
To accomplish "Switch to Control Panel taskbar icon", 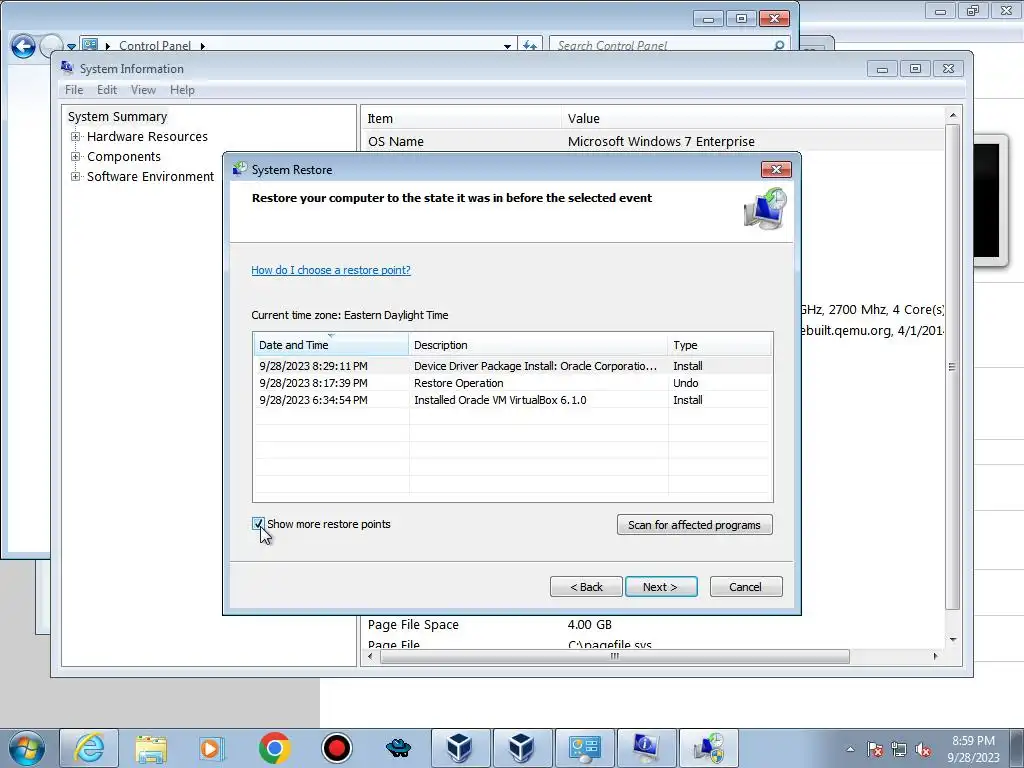I will point(584,748).
